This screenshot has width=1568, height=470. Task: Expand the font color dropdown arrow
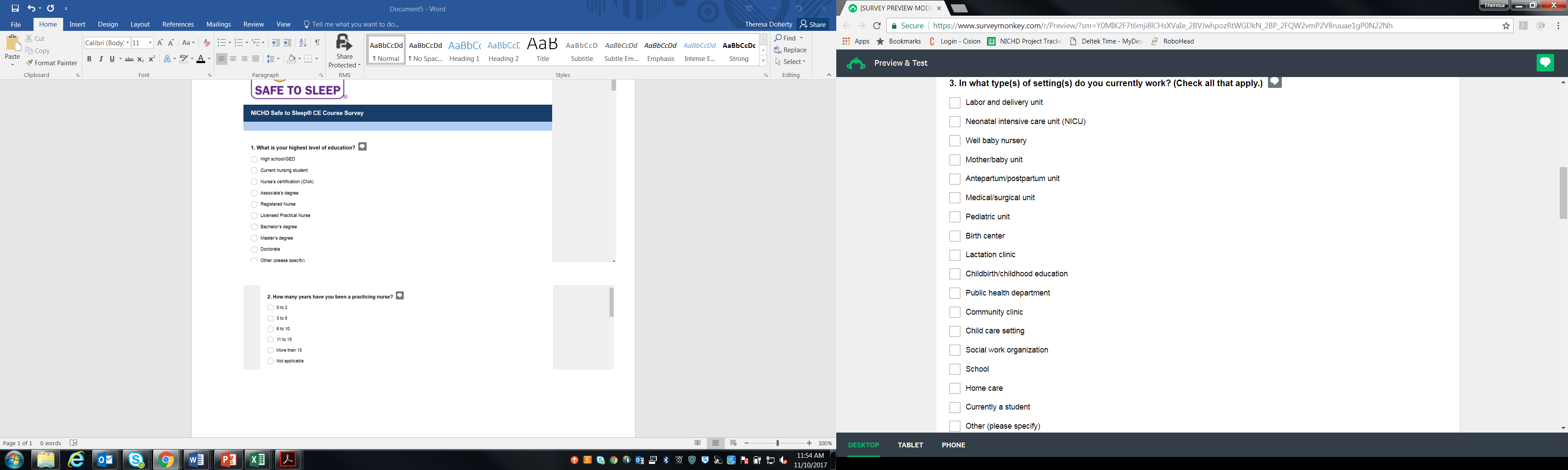[x=209, y=59]
